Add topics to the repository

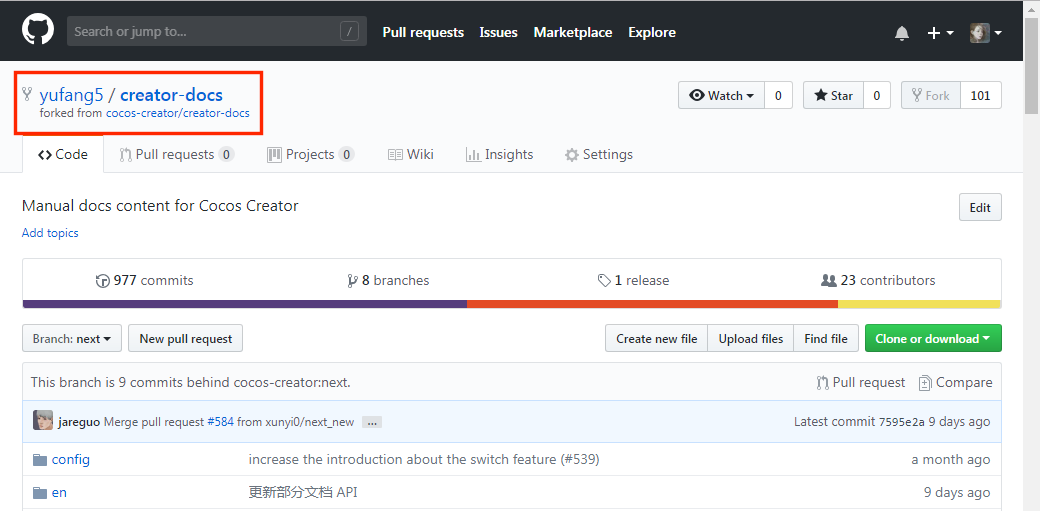coord(50,233)
